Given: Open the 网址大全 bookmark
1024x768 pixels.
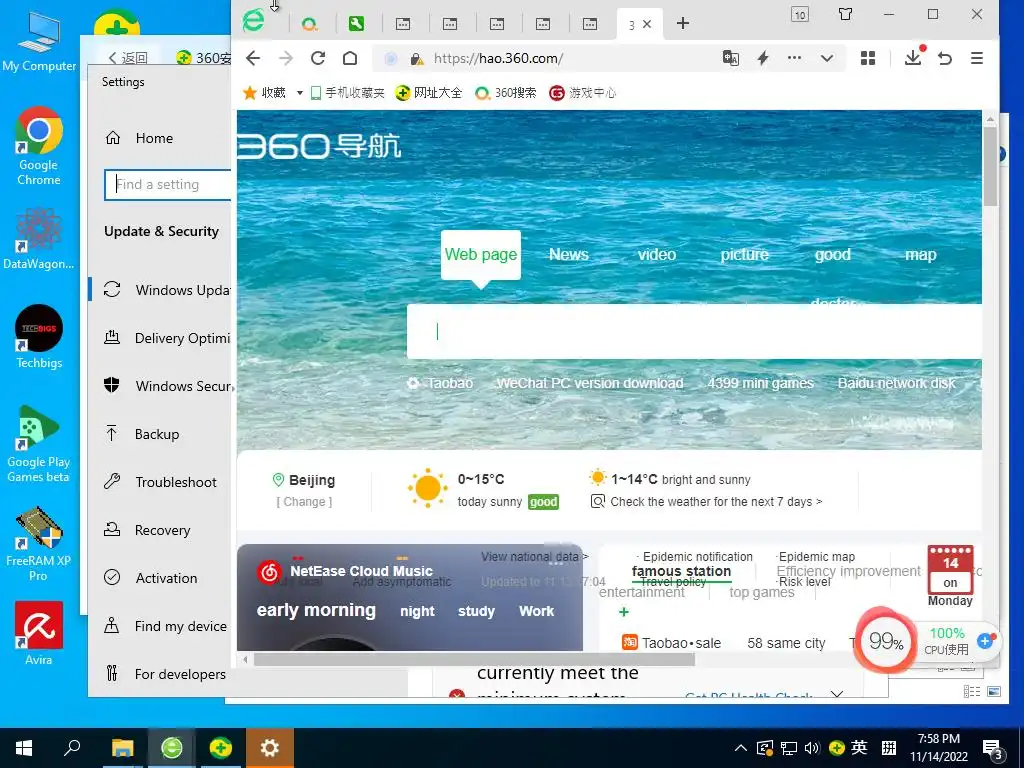Looking at the screenshot, I should (428, 93).
